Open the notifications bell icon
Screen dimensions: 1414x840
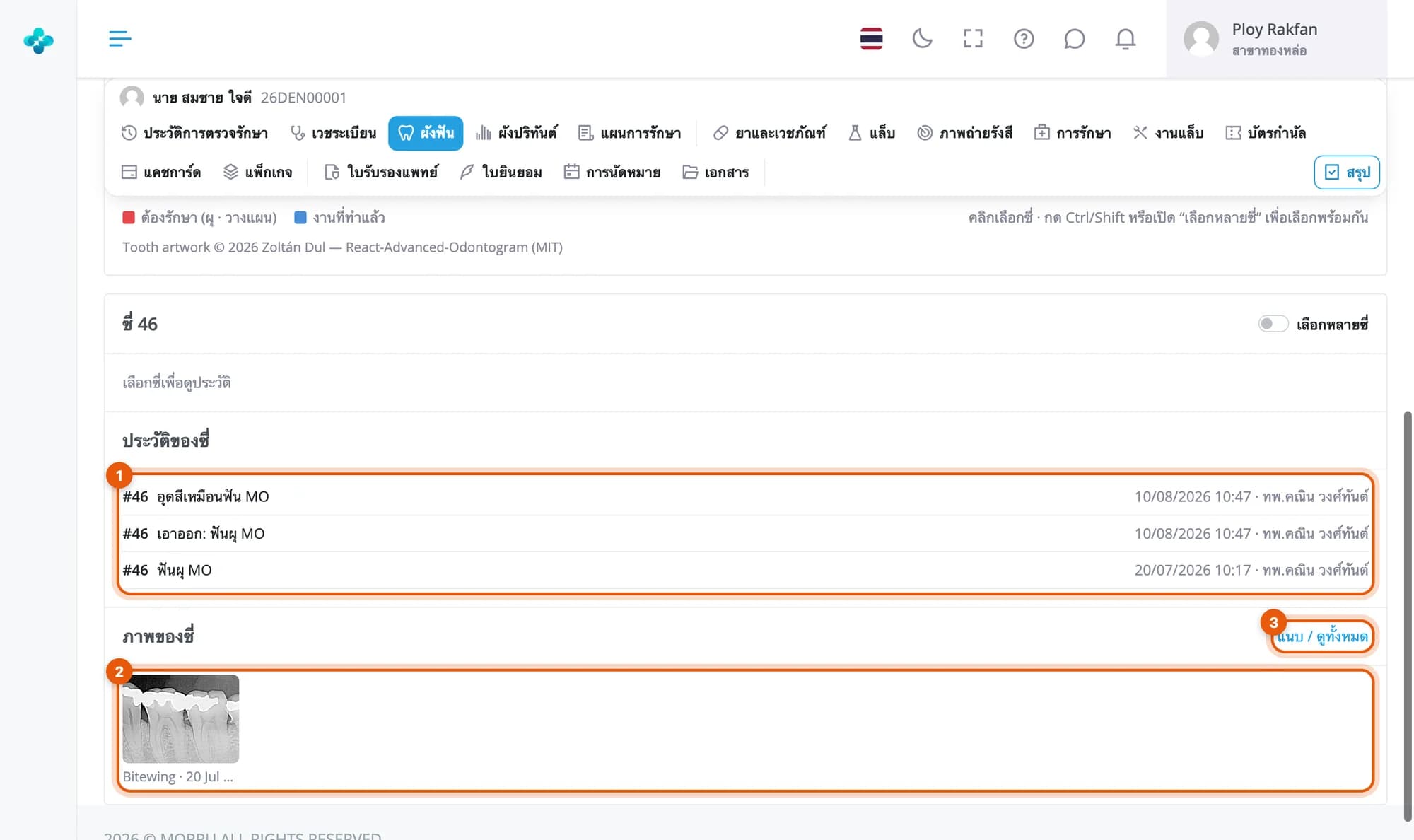[1126, 38]
